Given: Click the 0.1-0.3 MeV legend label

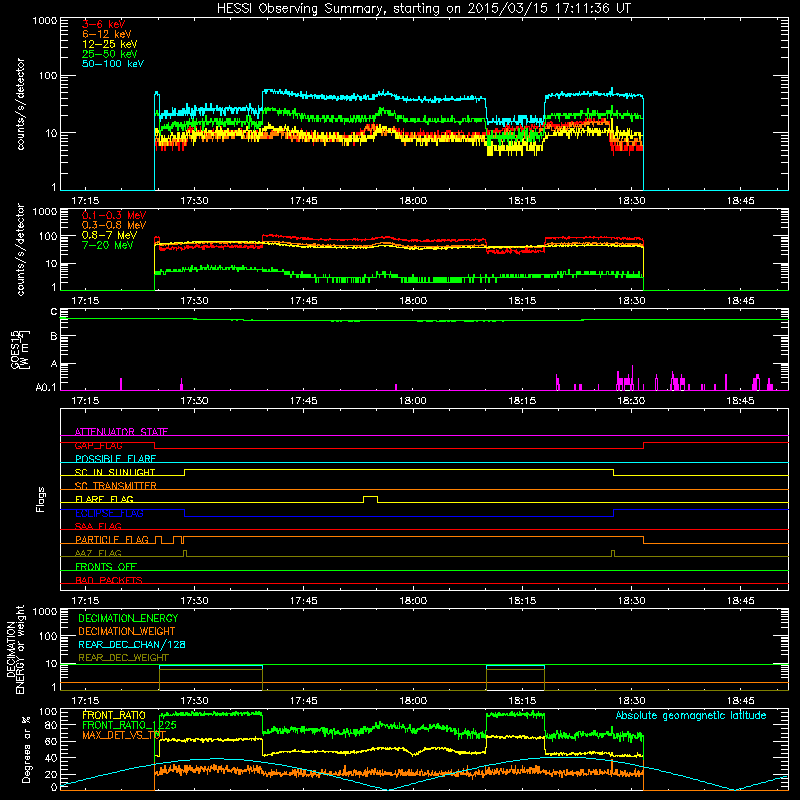Looking at the screenshot, I should point(114,215).
